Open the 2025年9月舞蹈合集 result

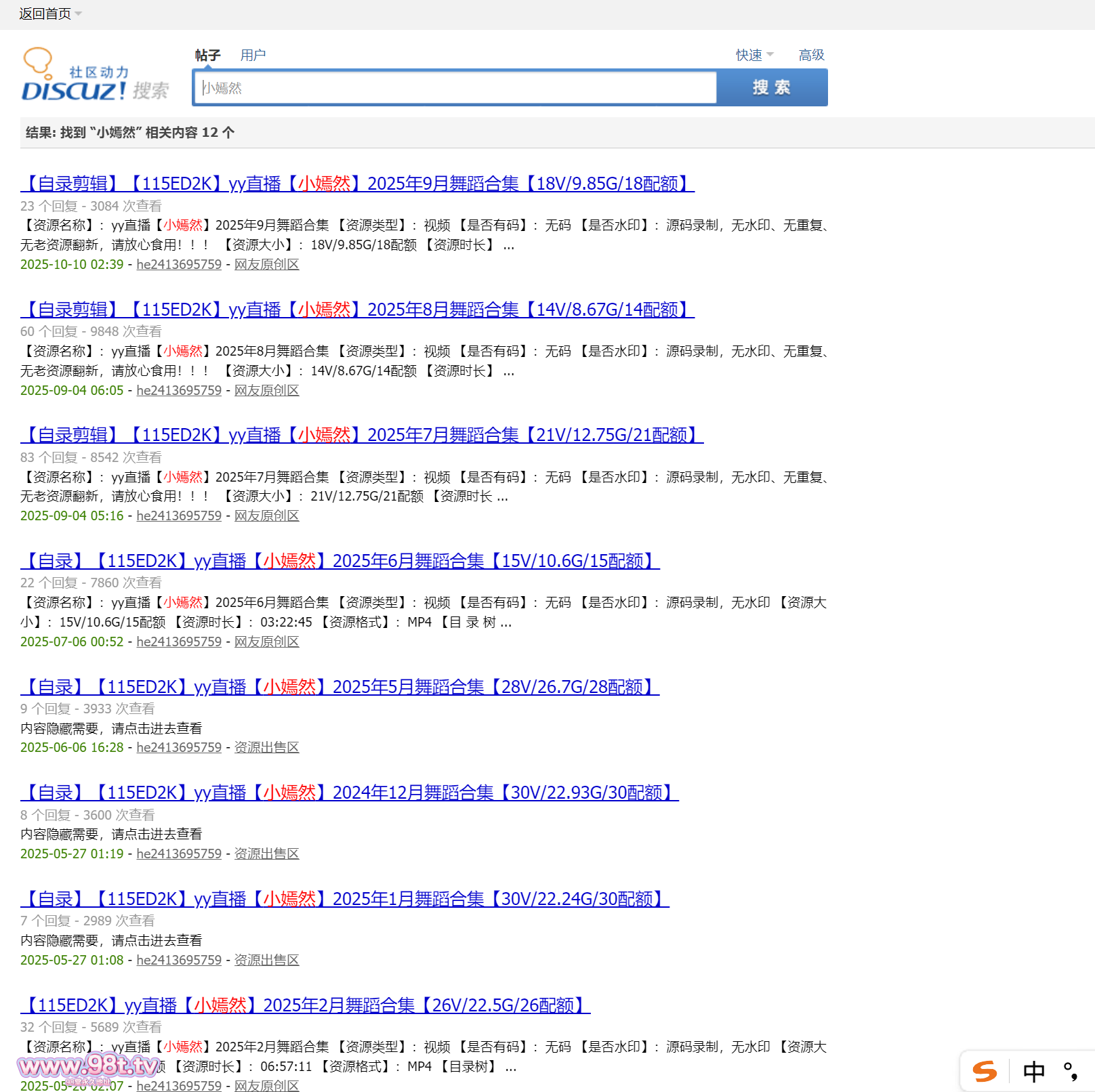(x=357, y=184)
